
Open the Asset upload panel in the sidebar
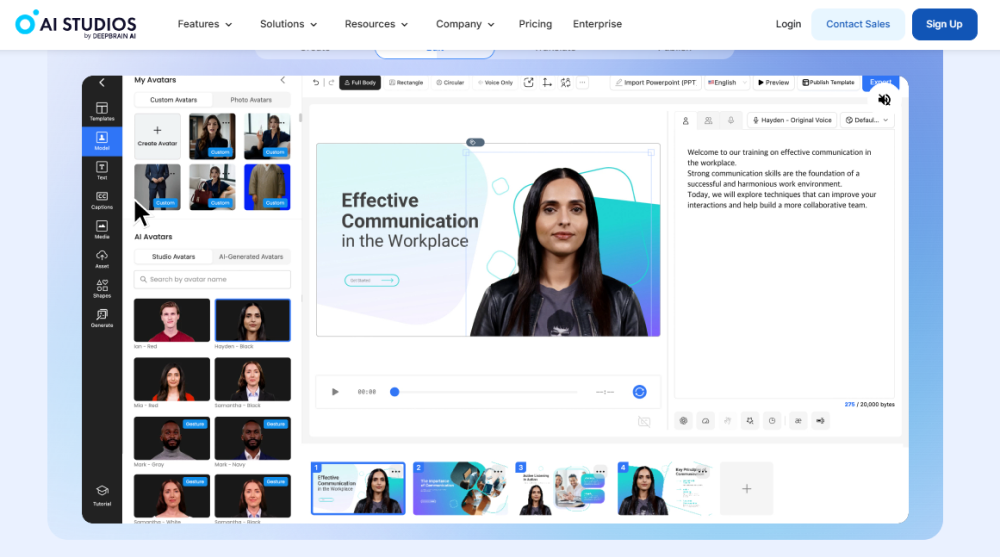(101, 259)
